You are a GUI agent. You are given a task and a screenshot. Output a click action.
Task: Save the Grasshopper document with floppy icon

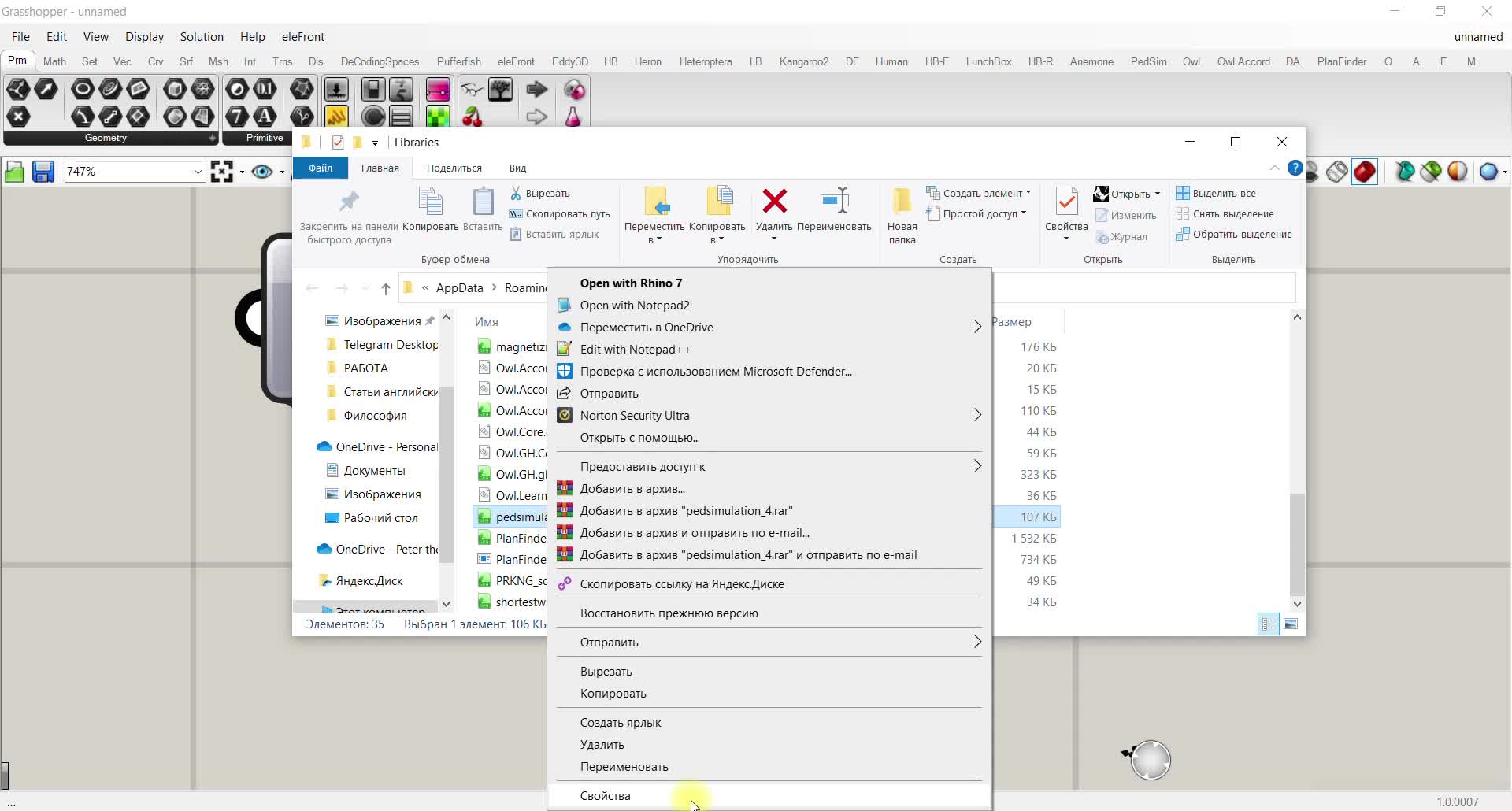(x=43, y=171)
